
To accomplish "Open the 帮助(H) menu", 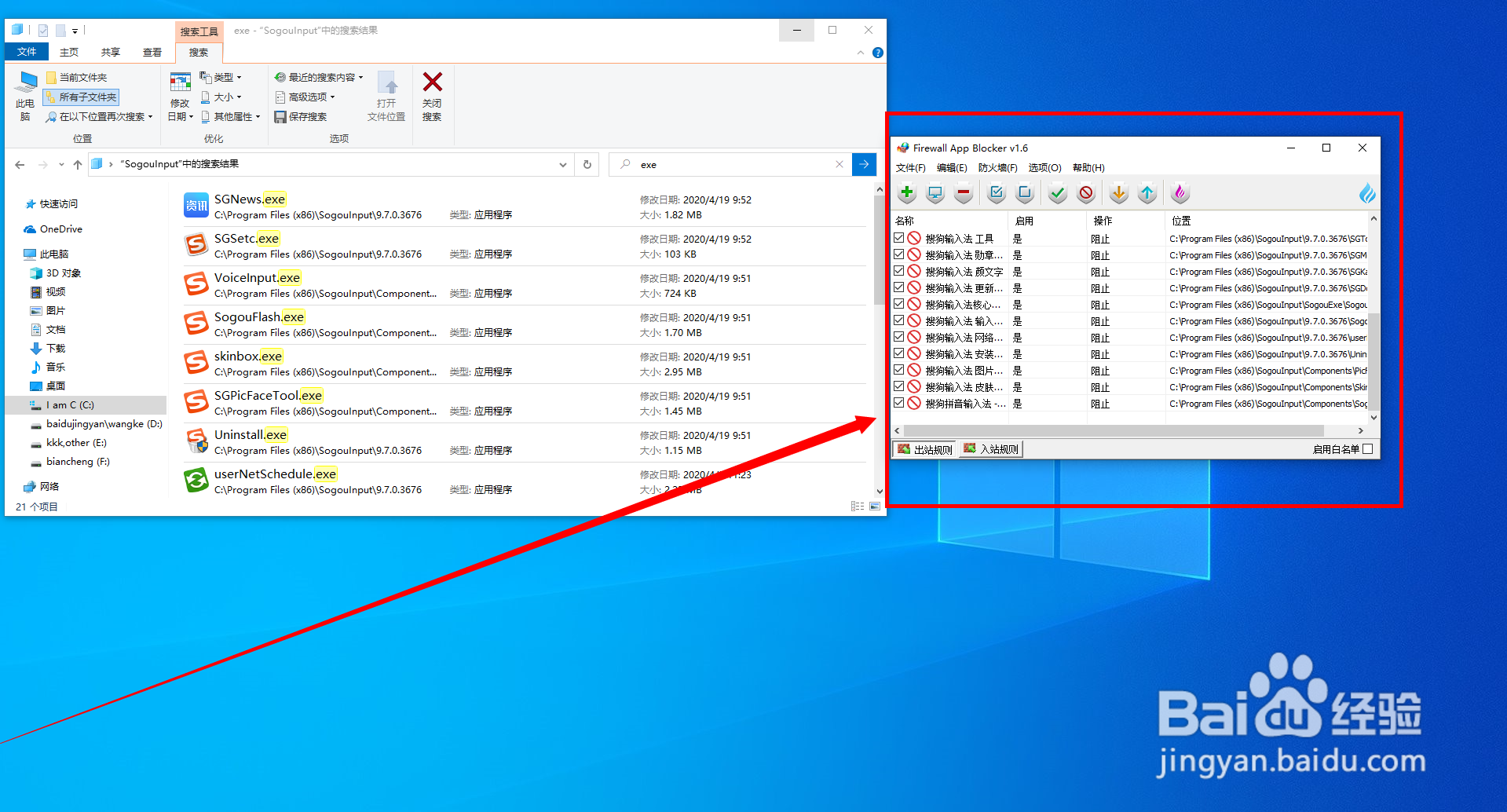I will (x=1088, y=168).
